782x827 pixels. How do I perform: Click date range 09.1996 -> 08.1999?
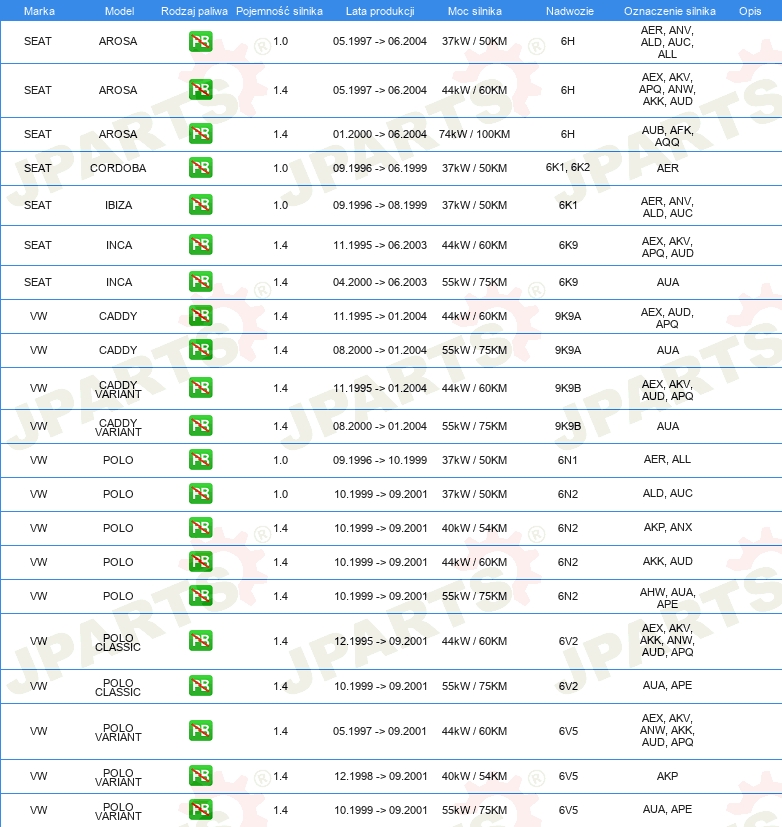380,205
